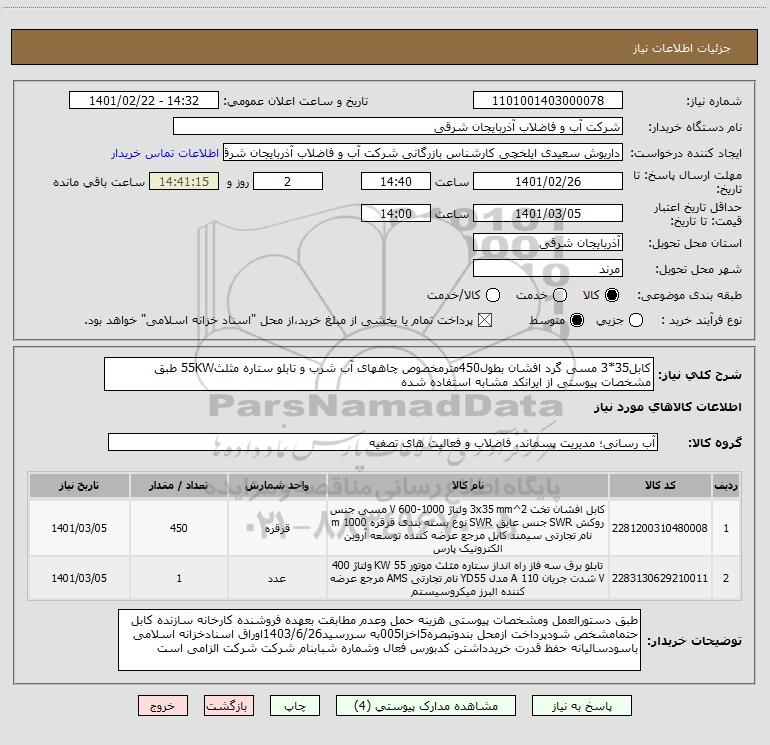Click product code 2281200310480008
This screenshot has height=745, width=770.
coord(660,528)
